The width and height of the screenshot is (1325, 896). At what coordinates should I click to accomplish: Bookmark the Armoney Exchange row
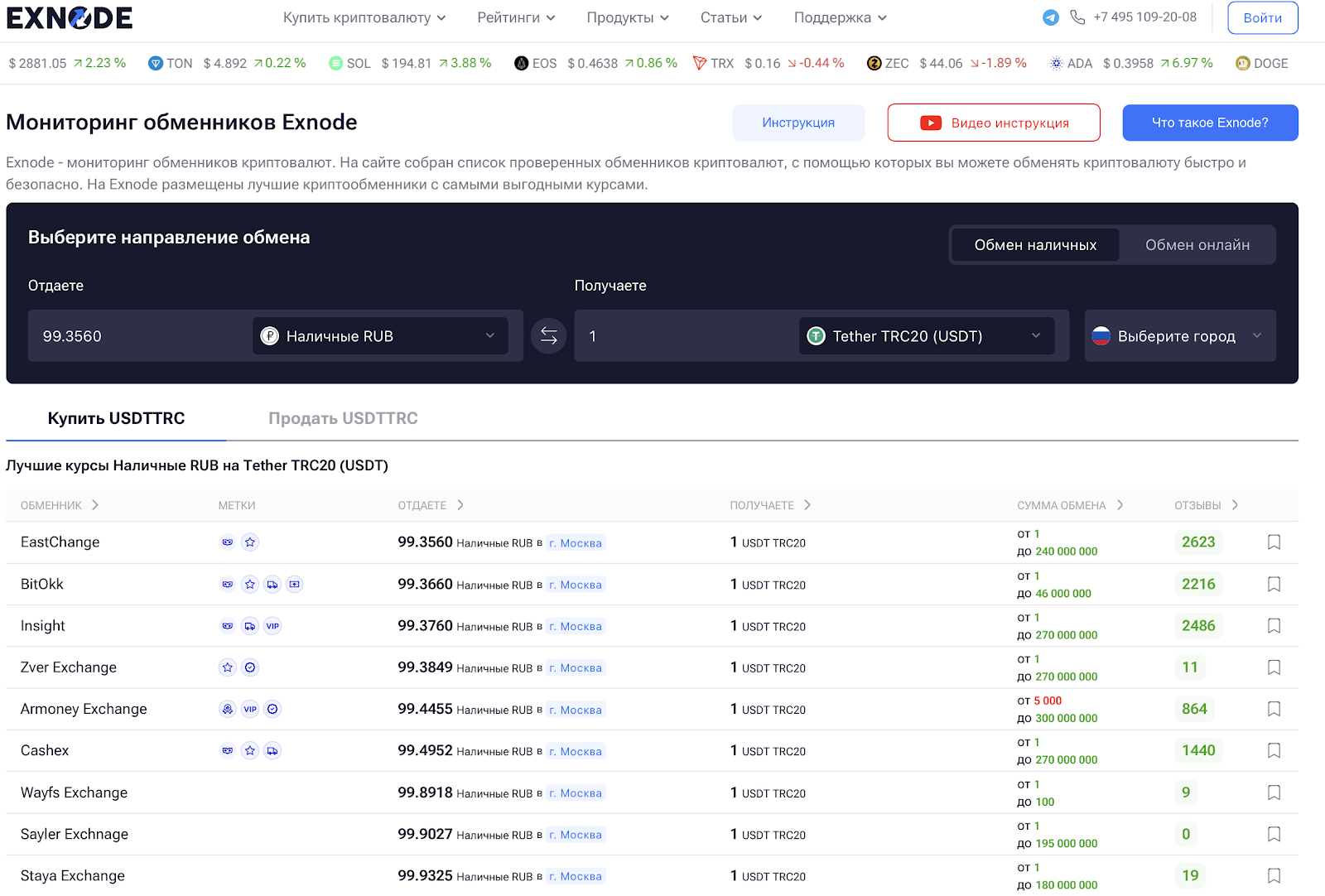[x=1274, y=709]
